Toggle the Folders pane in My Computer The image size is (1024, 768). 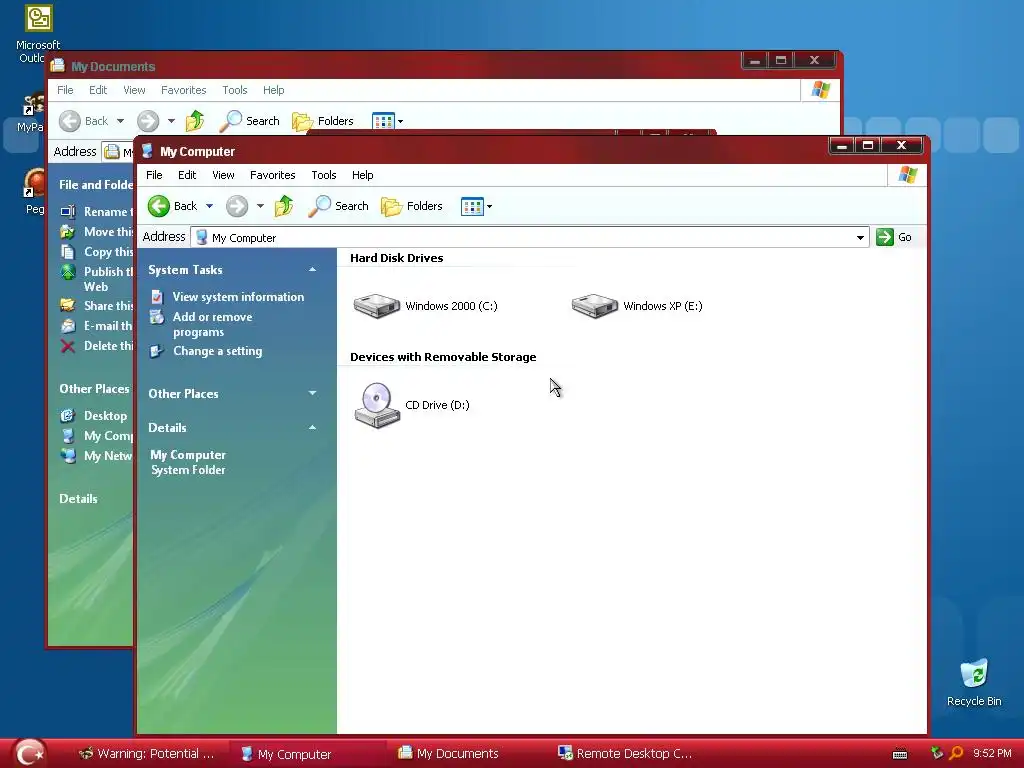tap(412, 206)
